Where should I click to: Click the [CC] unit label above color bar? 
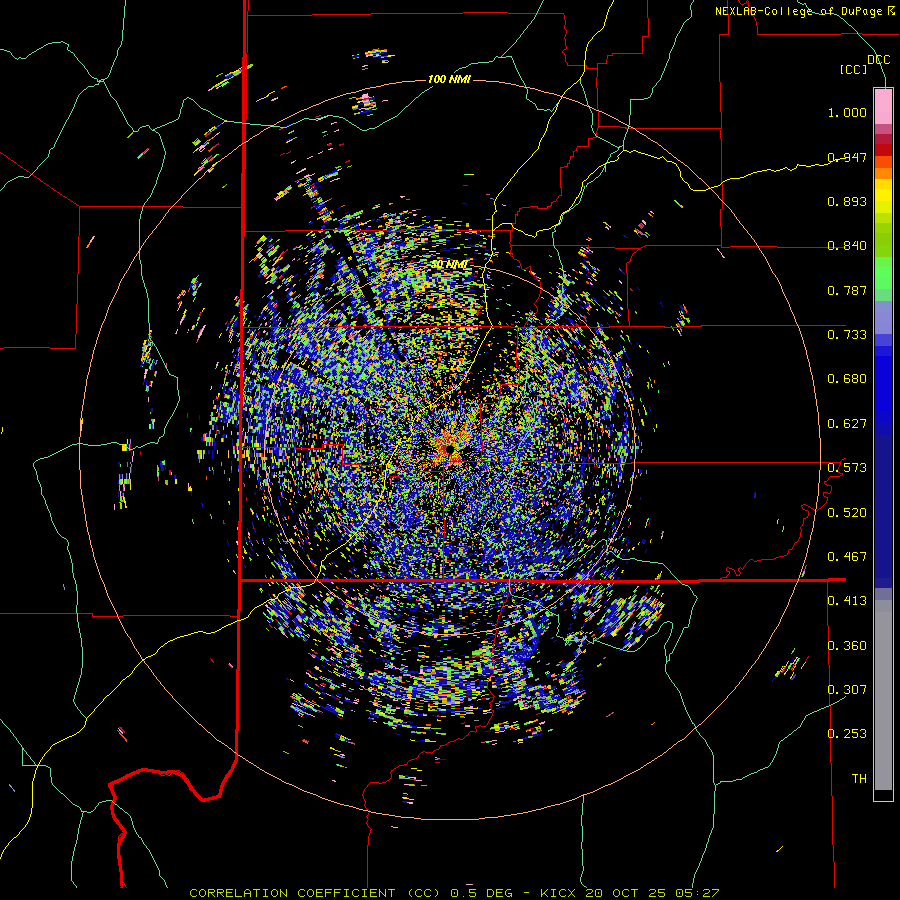pos(854,69)
